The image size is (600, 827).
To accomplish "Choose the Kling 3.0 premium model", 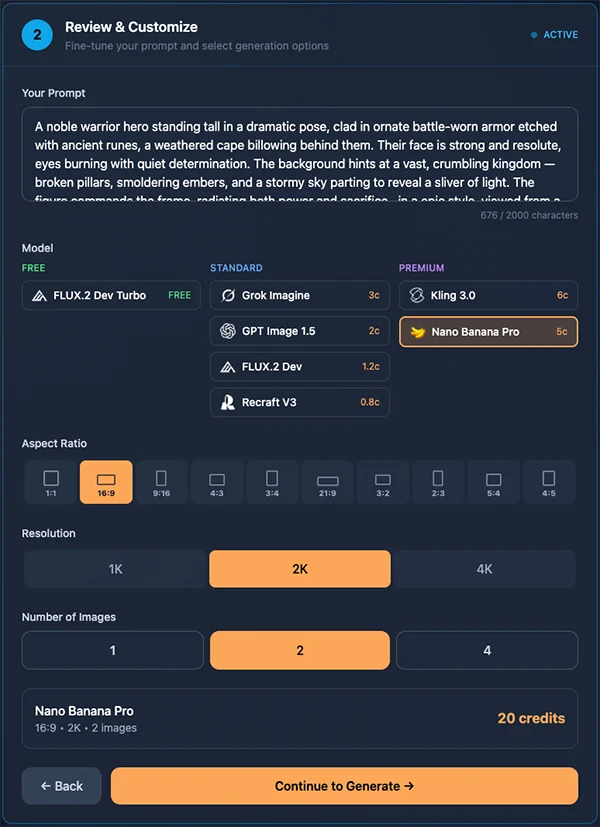I will pos(488,296).
